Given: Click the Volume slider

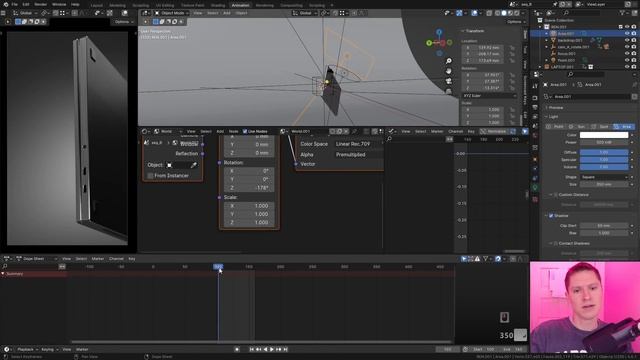Looking at the screenshot, I should pyautogui.click(x=604, y=167).
